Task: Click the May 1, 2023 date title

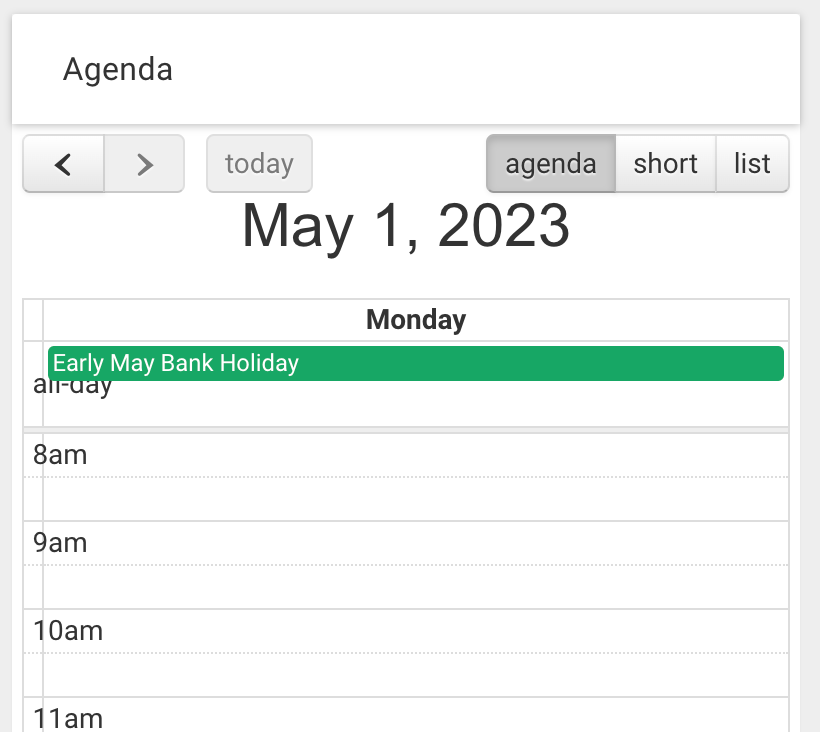Action: [406, 226]
